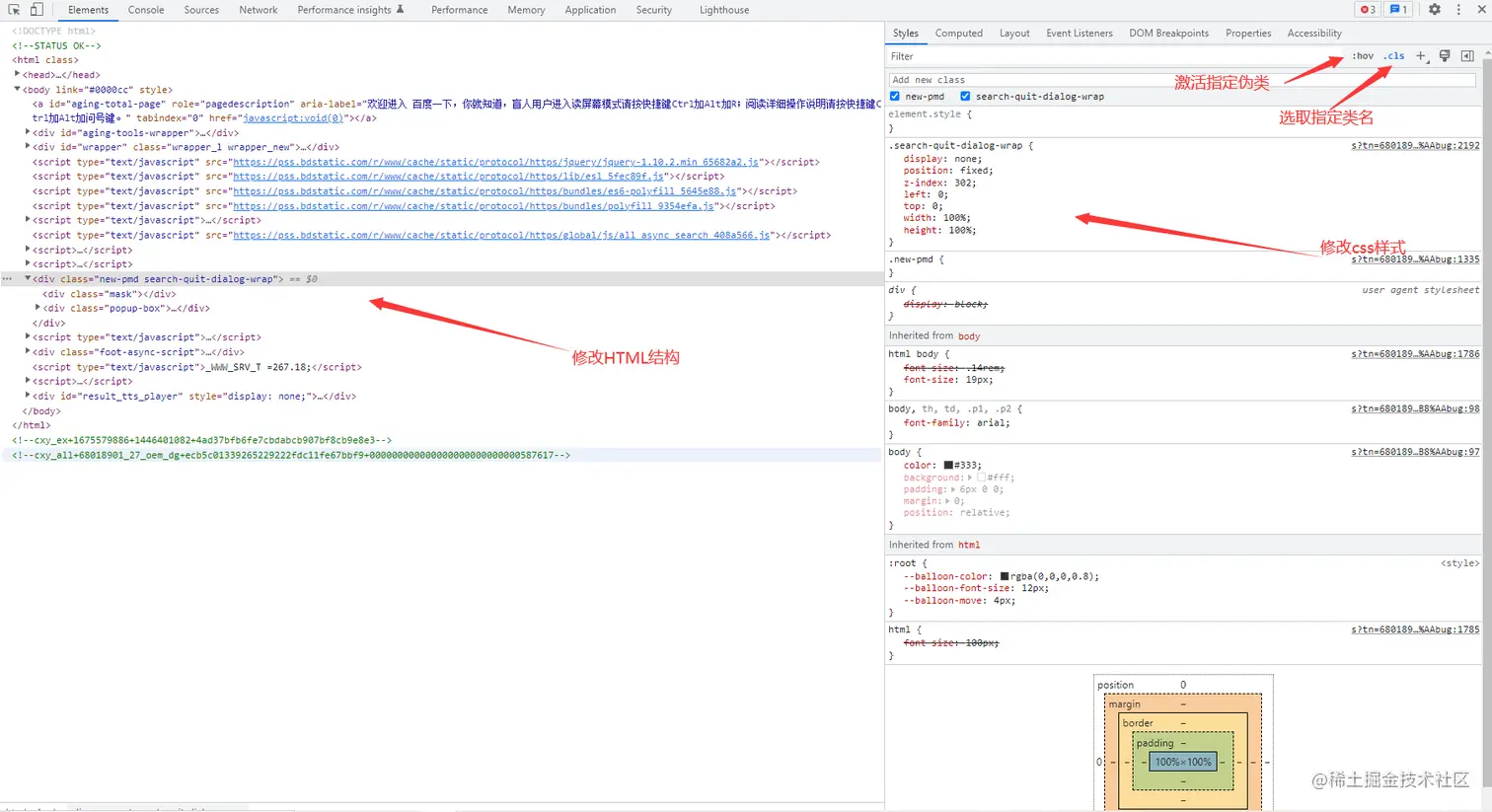Select the div class="mask" row
The width and height of the screenshot is (1492, 812).
coord(110,294)
